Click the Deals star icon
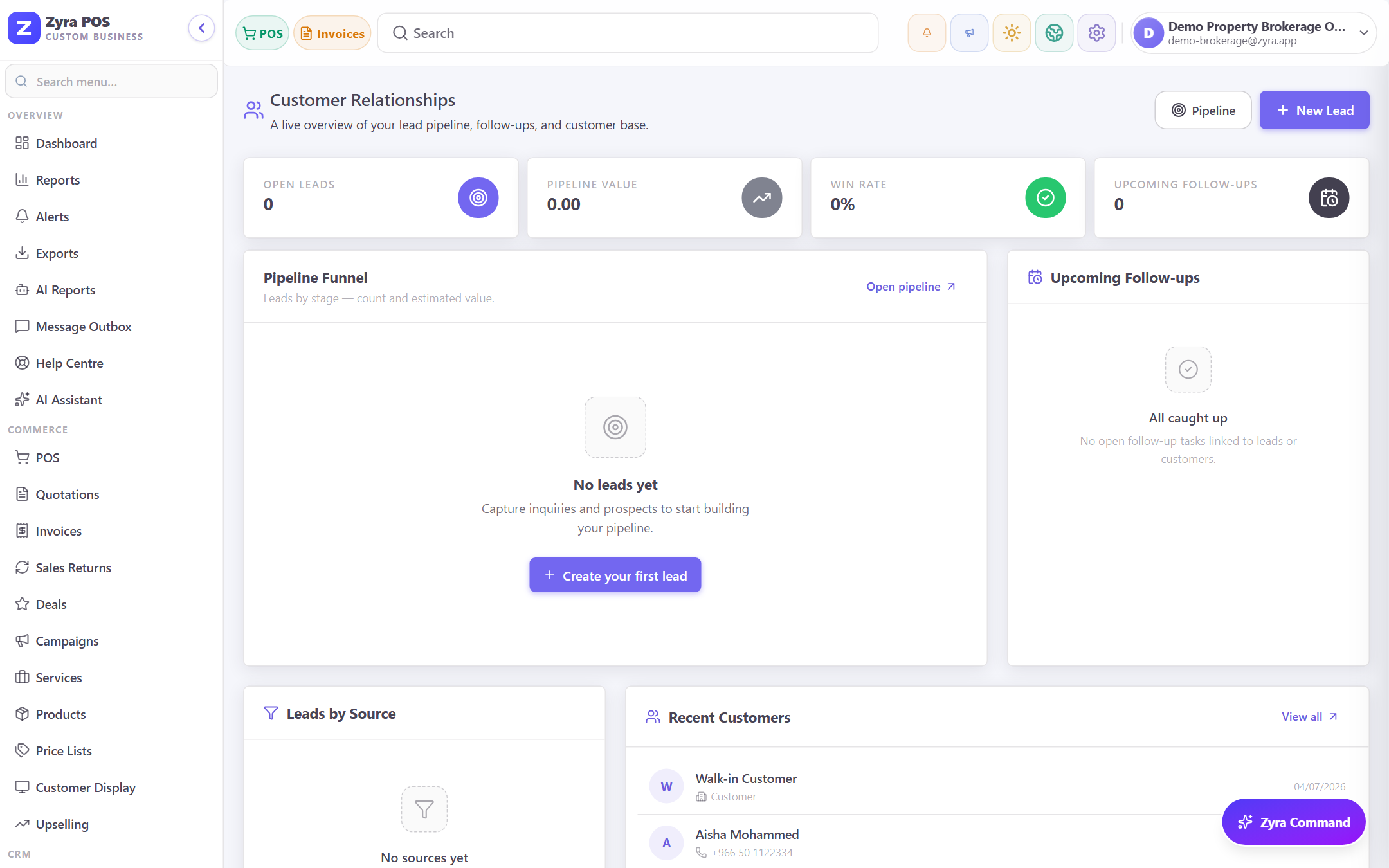 [23, 604]
